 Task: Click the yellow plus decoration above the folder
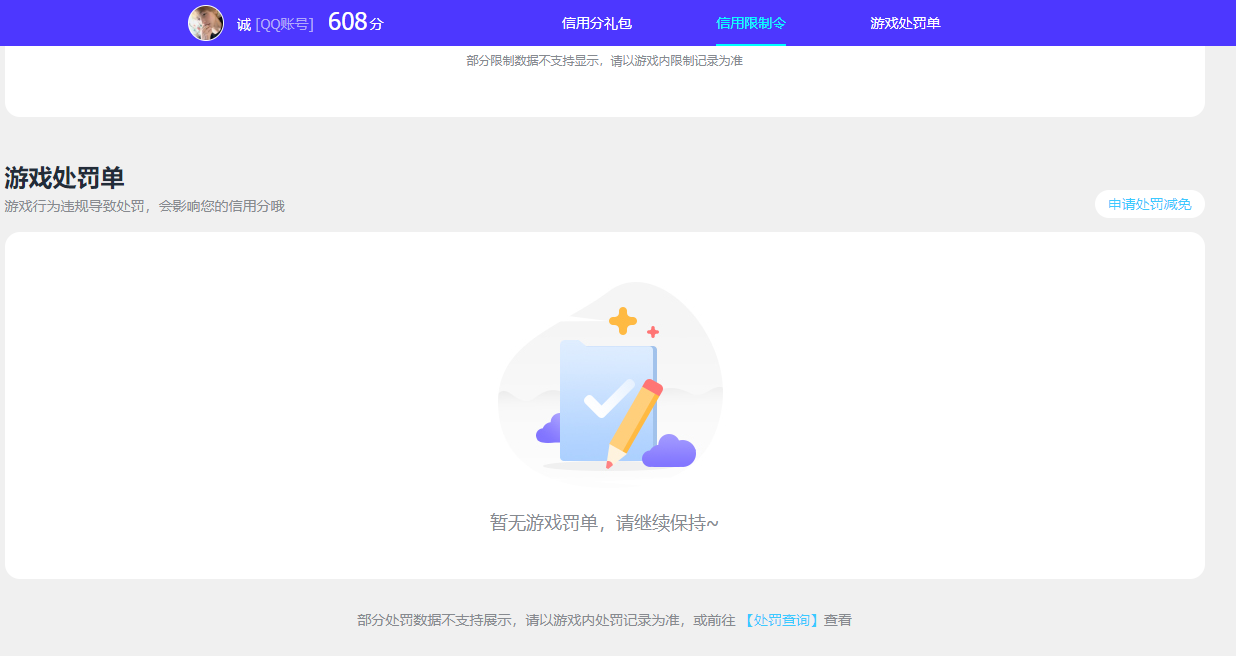point(623,320)
